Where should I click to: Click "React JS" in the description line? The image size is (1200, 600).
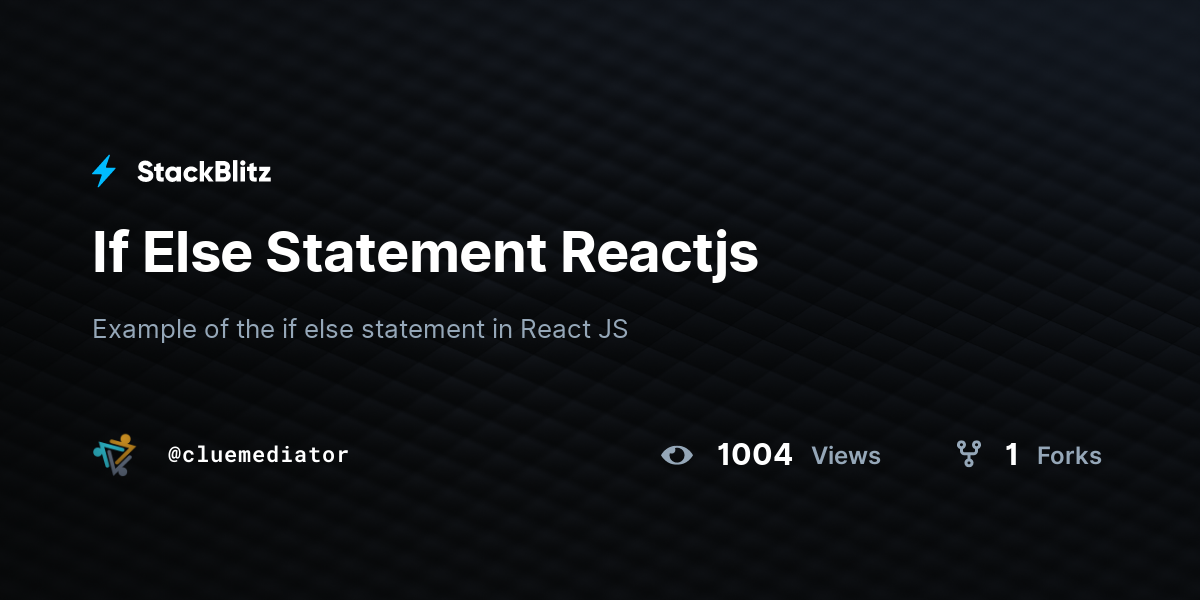(x=574, y=329)
